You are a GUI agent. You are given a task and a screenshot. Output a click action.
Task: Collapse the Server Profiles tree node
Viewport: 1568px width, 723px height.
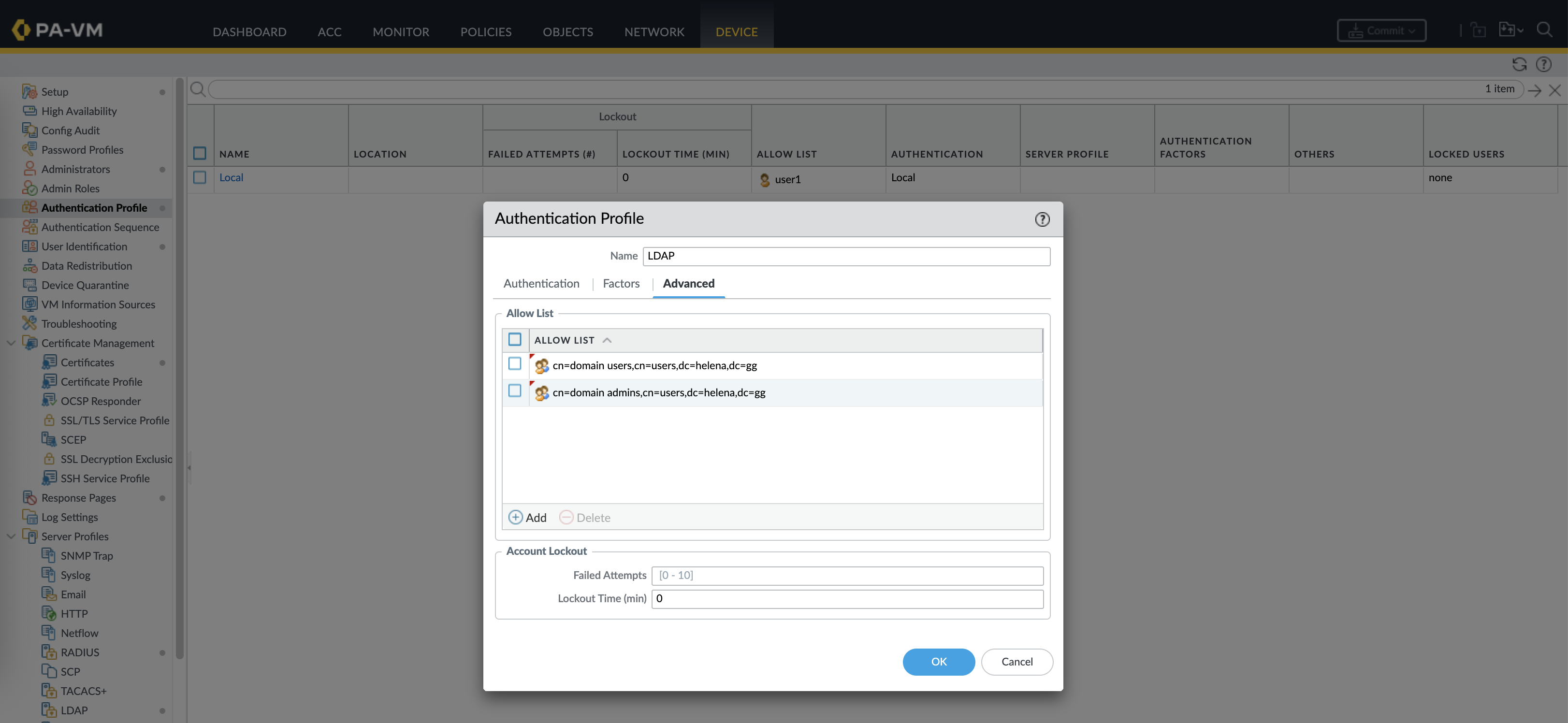(11, 536)
